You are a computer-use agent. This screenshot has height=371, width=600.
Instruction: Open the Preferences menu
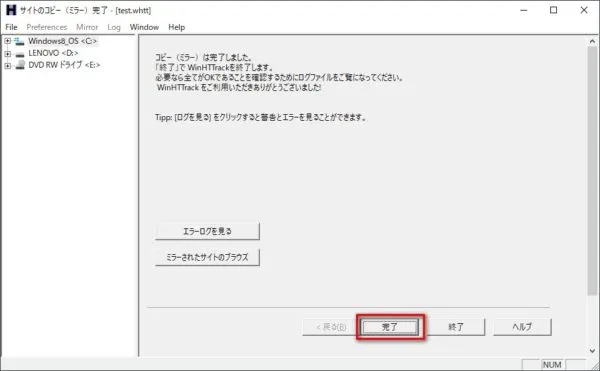[47, 27]
